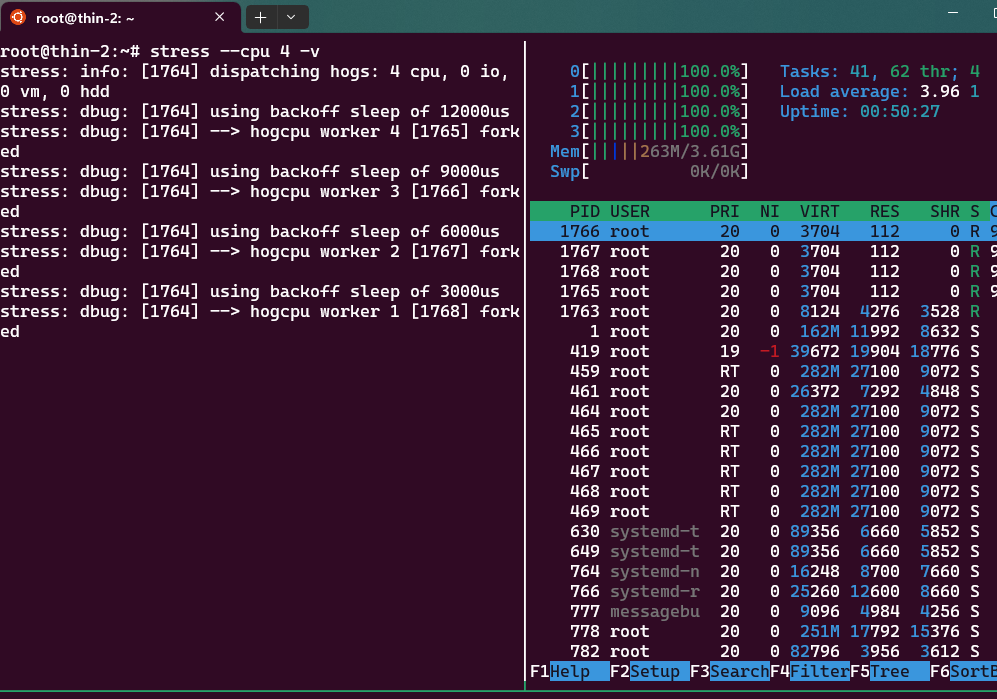
Task: Sort by VIRT column header
Action: (819, 211)
